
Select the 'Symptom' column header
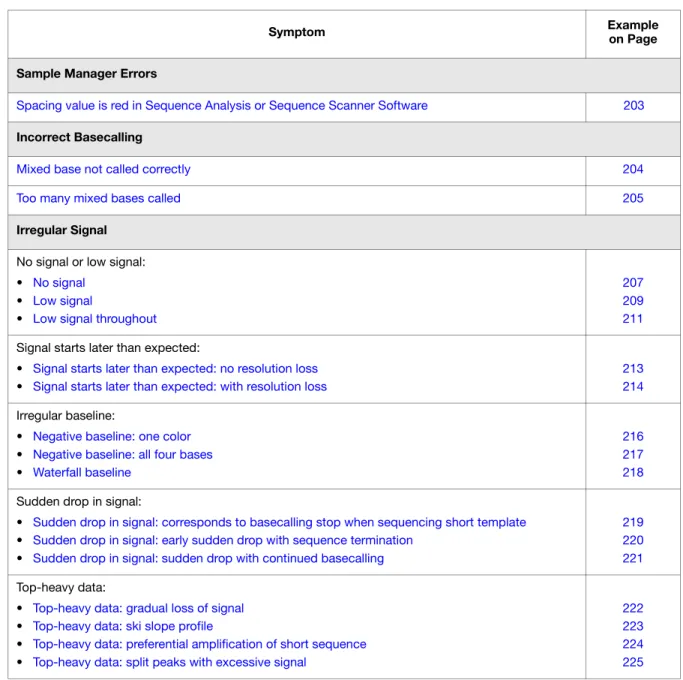(x=297, y=32)
